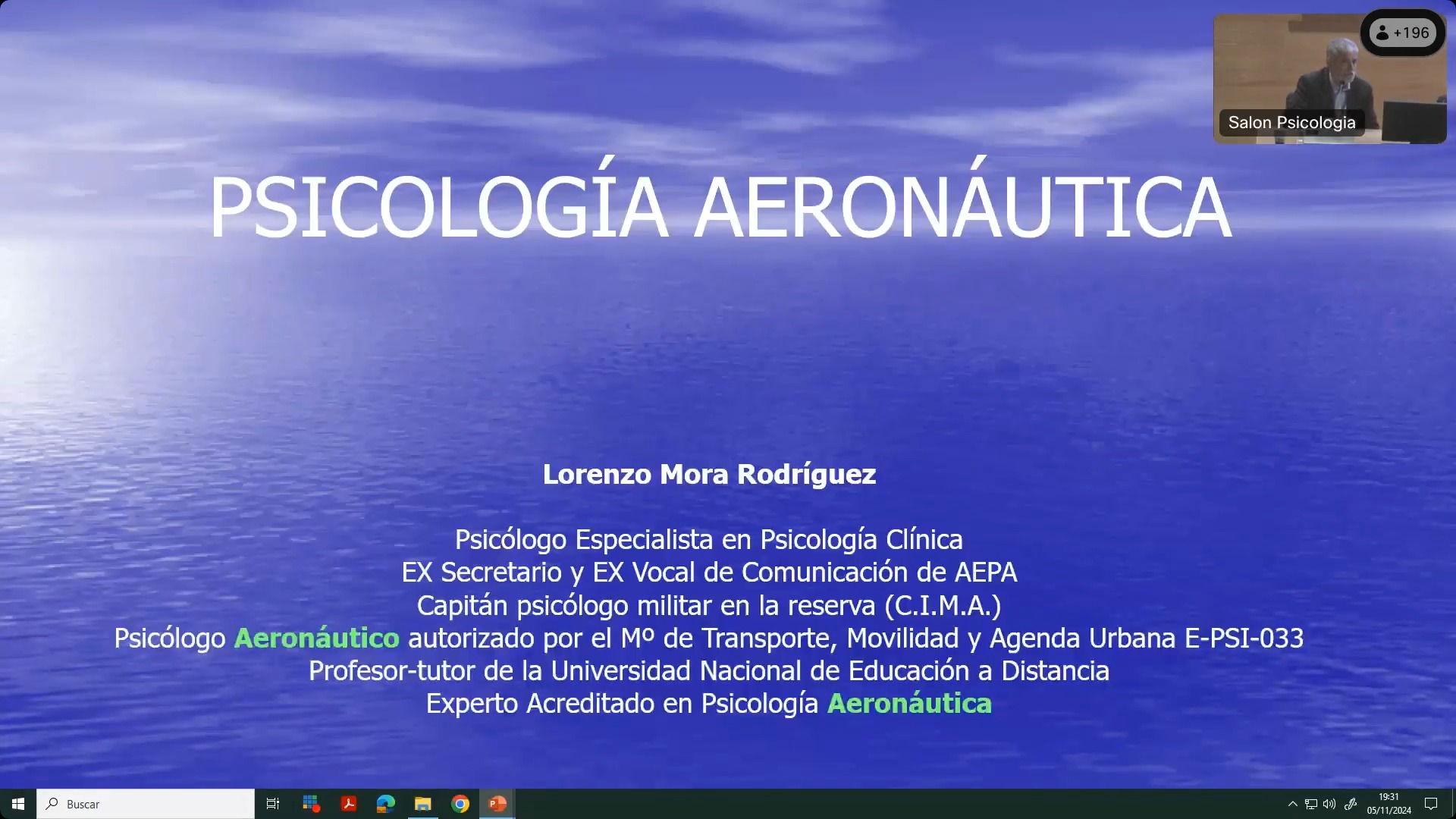Click the E-PSI-033 authorization text

pos(1244,639)
